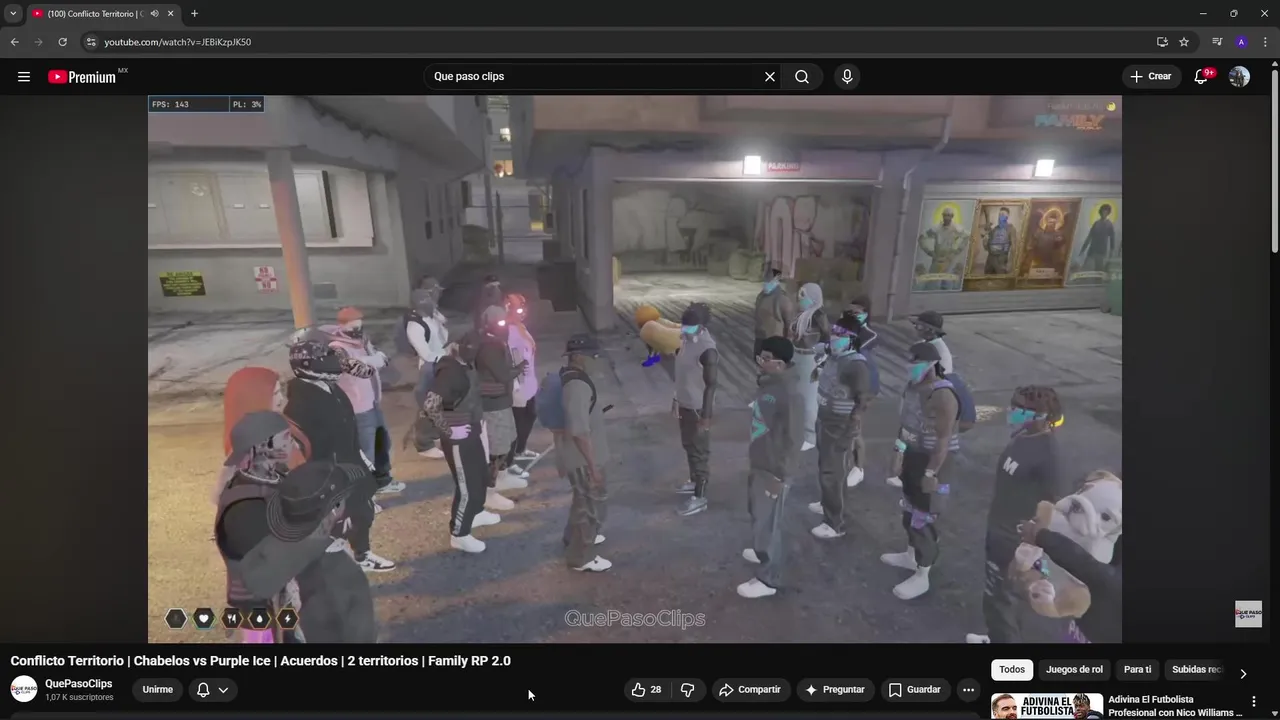Select the Juegos de rol filter chip
This screenshot has height=720, width=1280.
1074,670
